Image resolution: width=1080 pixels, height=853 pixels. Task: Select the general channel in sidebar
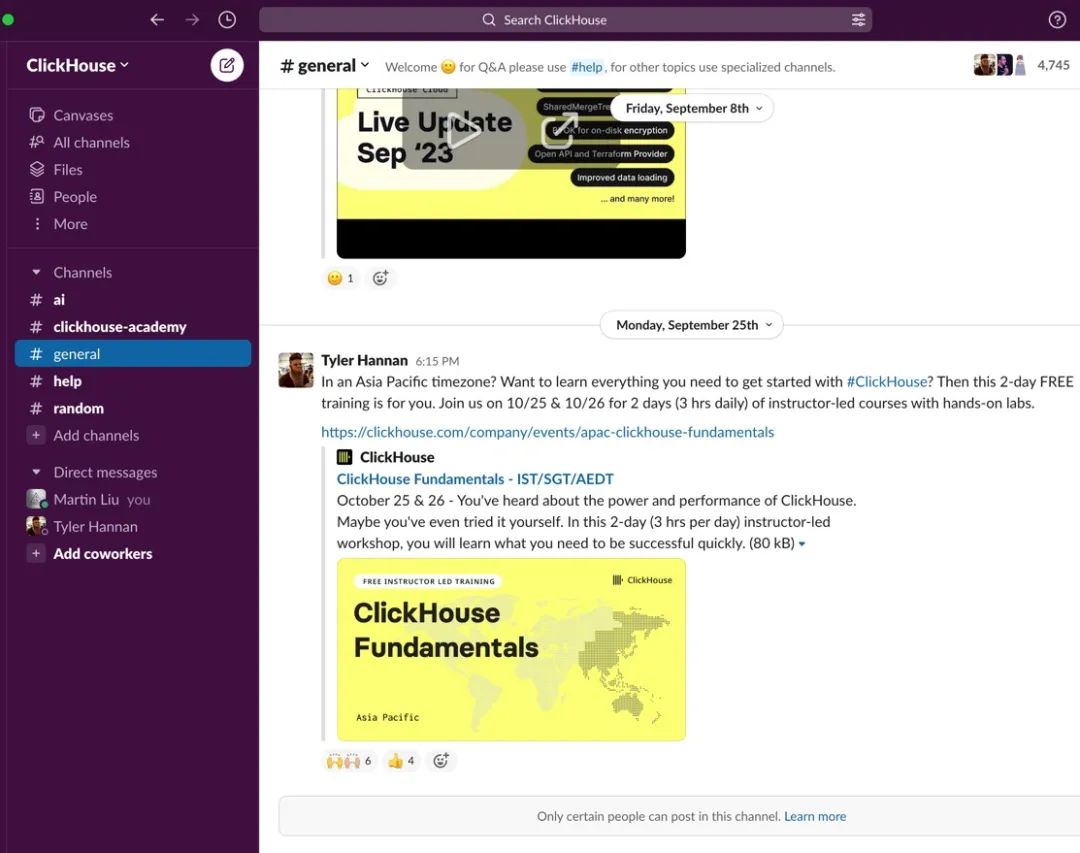coord(132,353)
